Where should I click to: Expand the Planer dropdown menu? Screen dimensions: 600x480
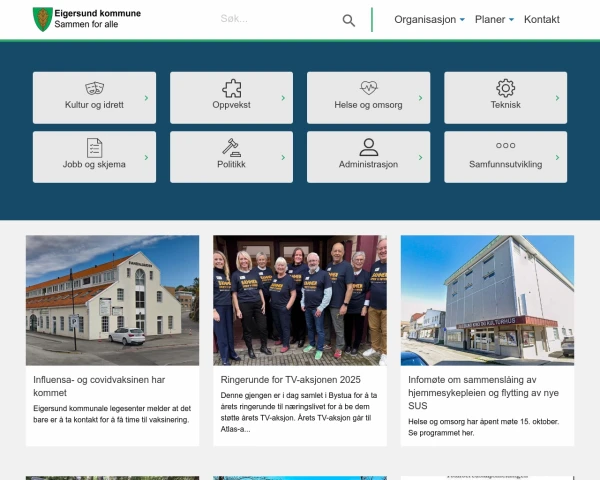click(494, 20)
